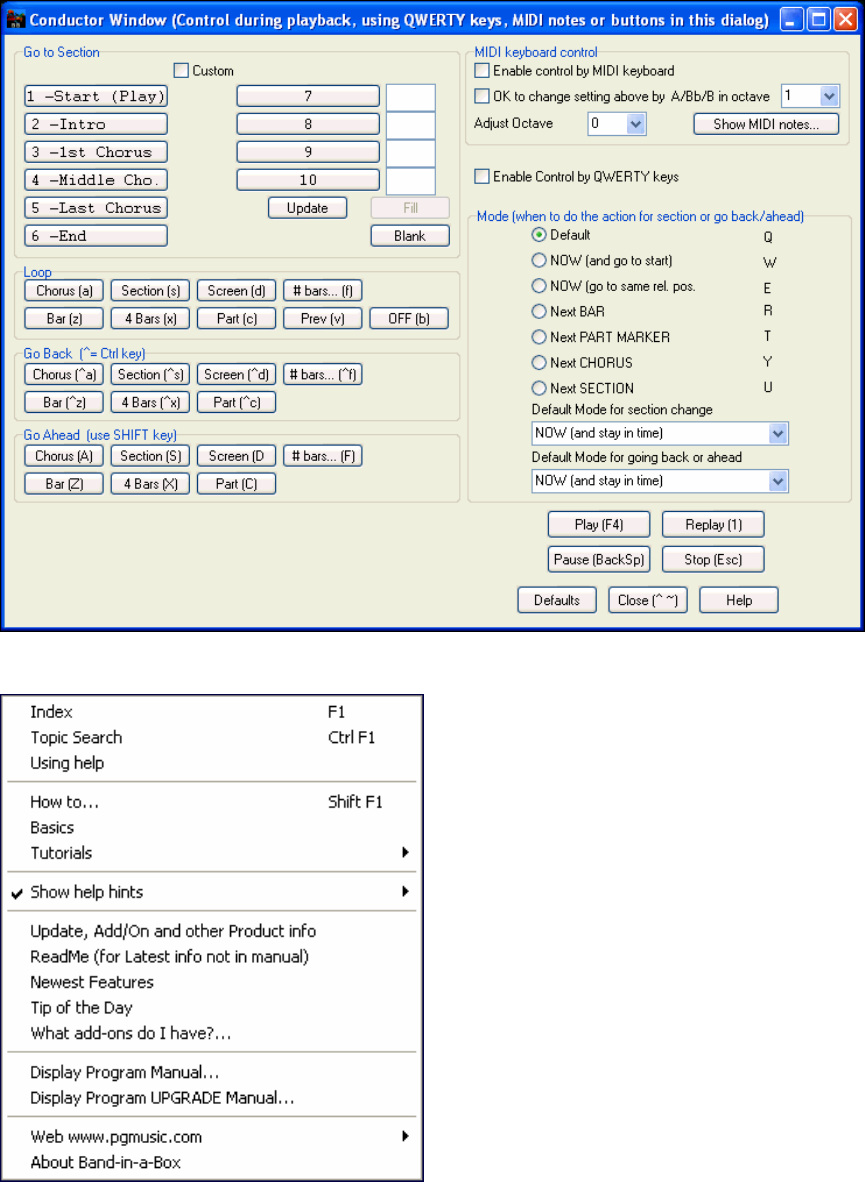The width and height of the screenshot is (865, 1182).
Task: Enable control by MIDI keyboard checkbox
Action: [x=482, y=71]
